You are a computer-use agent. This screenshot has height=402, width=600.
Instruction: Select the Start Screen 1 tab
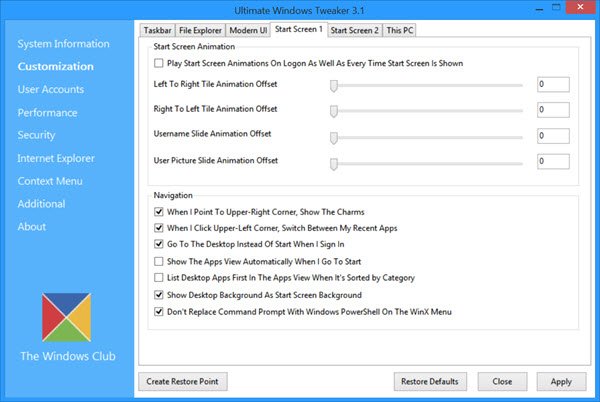click(299, 29)
